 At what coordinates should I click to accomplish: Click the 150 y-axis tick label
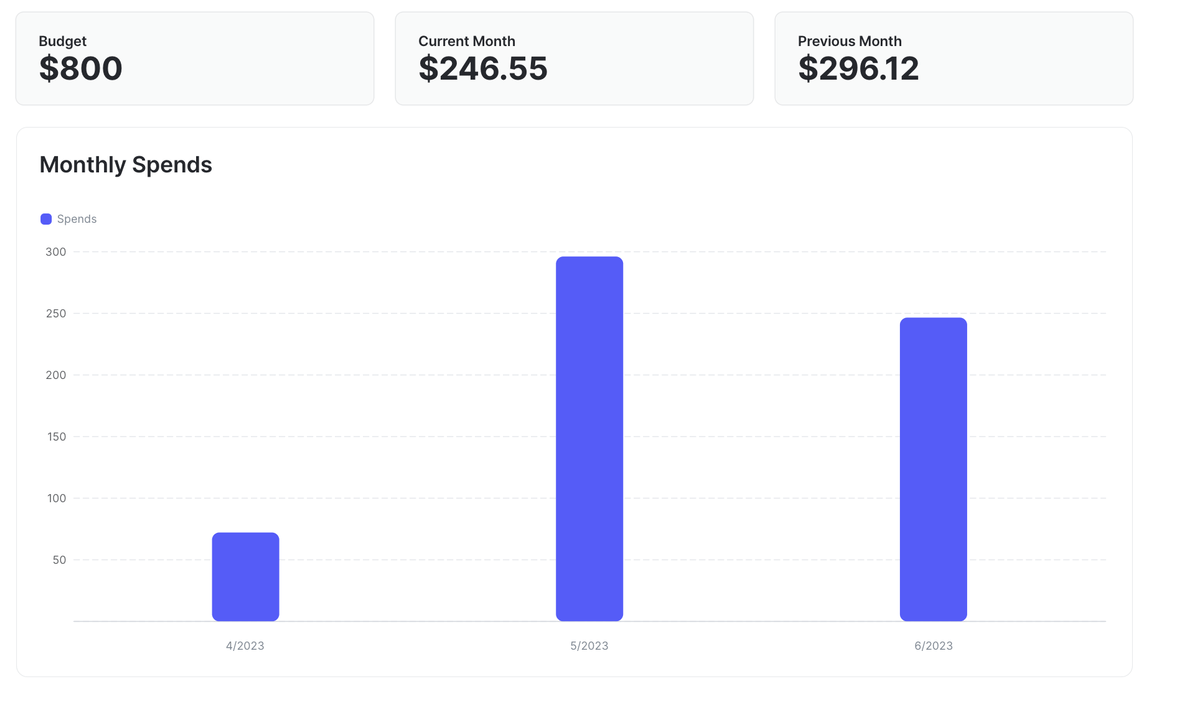(56, 437)
